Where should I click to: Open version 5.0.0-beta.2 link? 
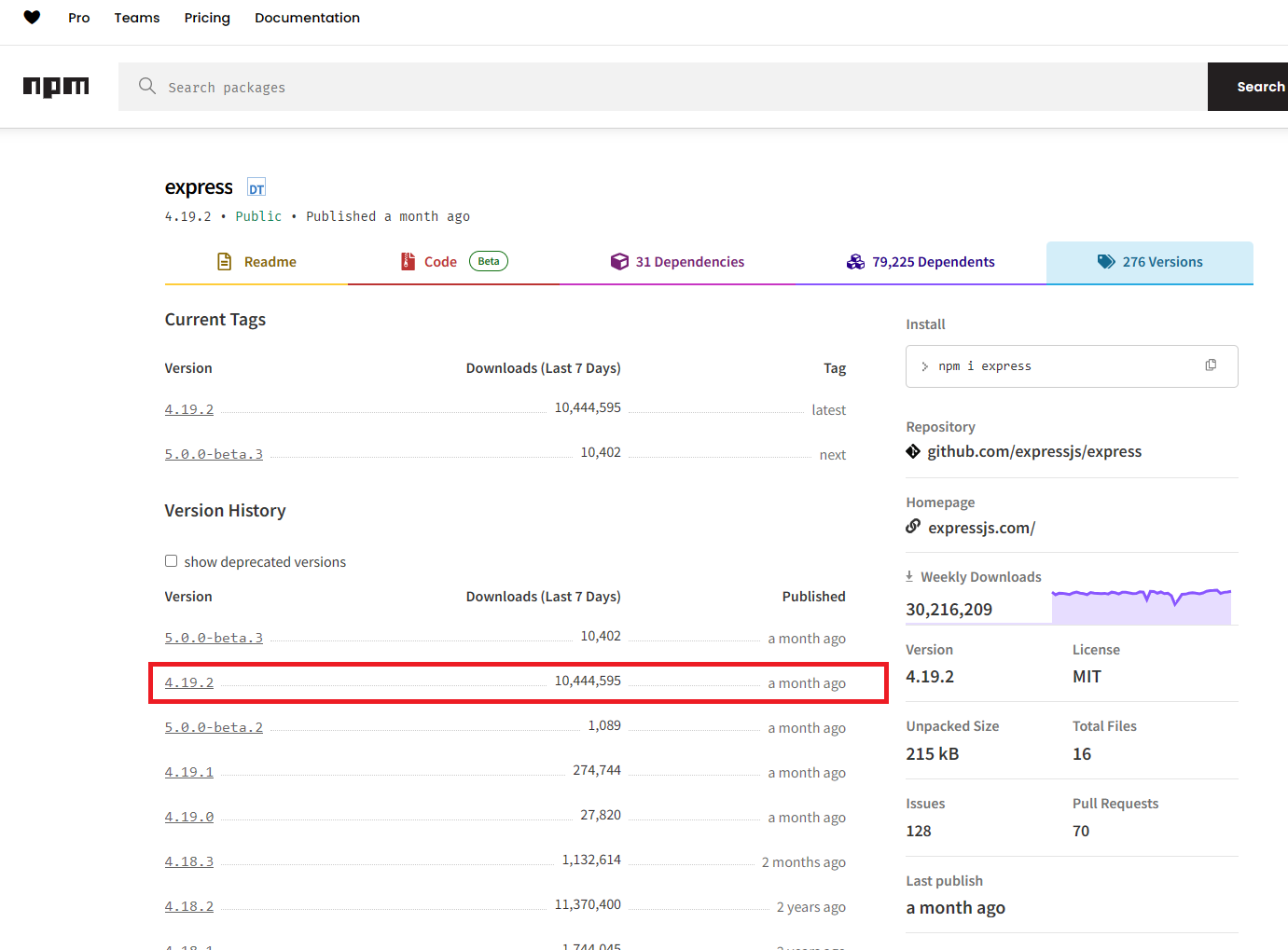tap(214, 727)
